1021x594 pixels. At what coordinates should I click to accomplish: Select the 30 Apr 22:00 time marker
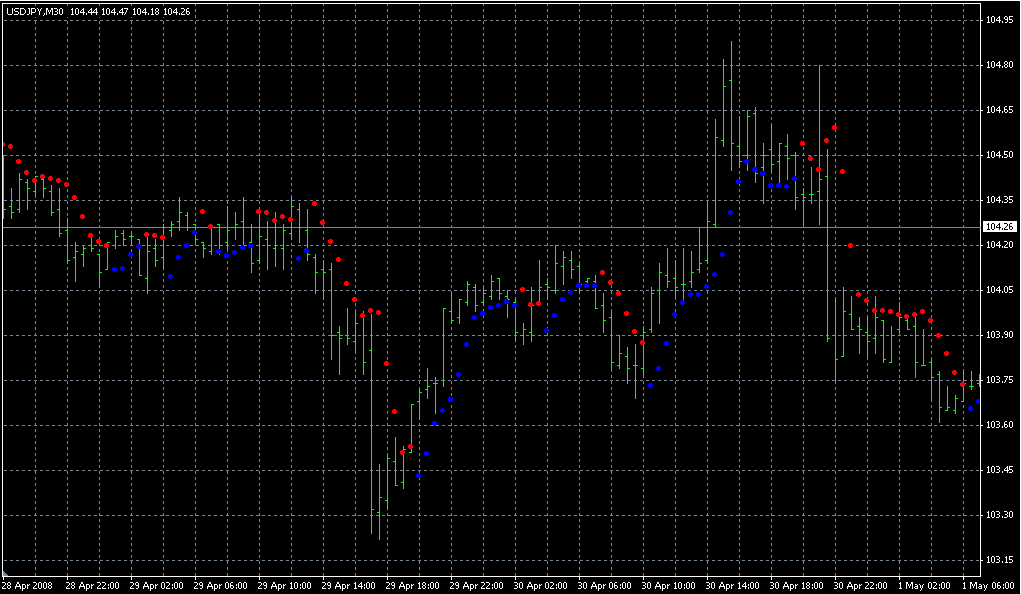pyautogui.click(x=863, y=585)
